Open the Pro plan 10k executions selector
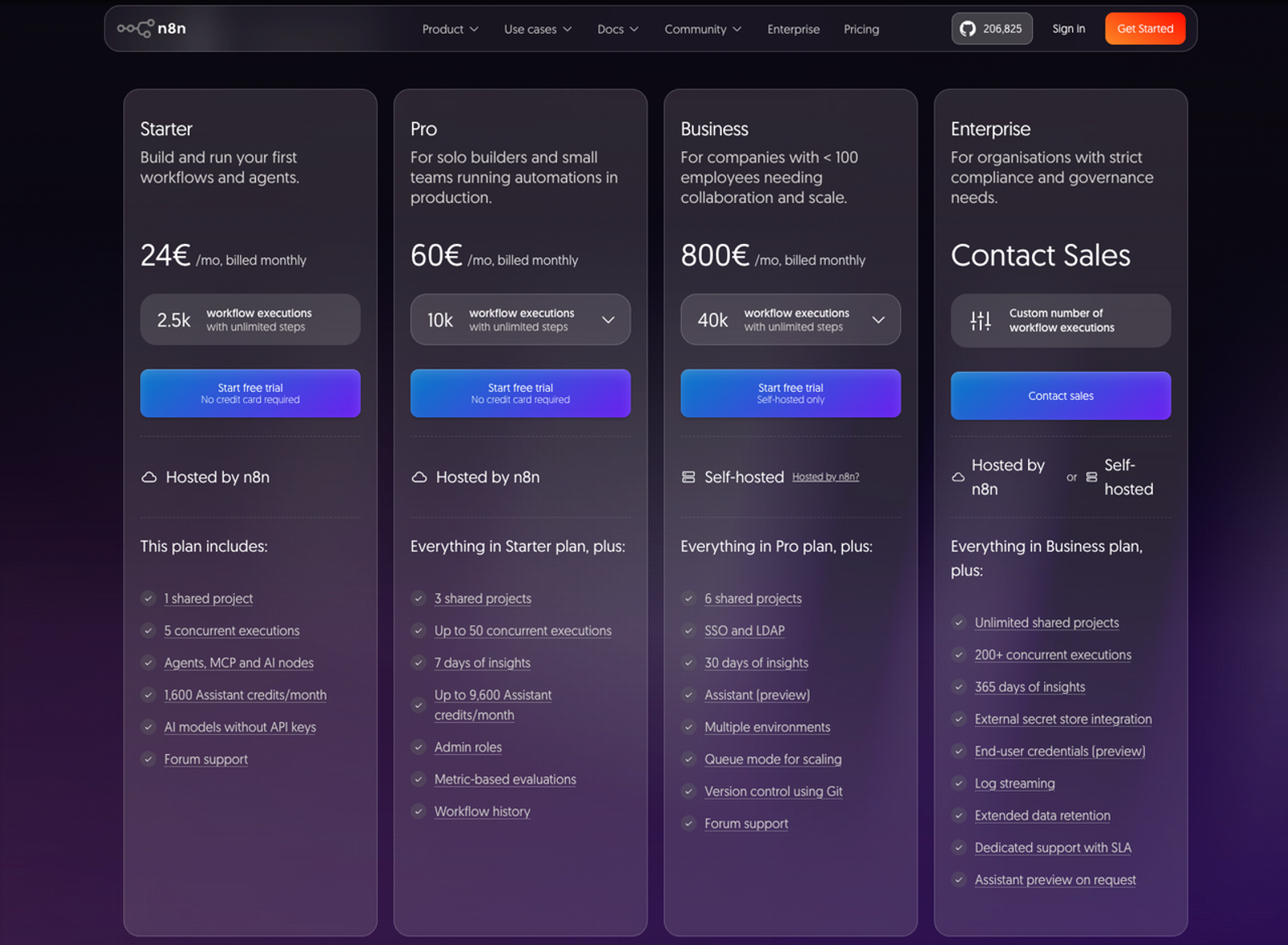1288x945 pixels. [520, 320]
